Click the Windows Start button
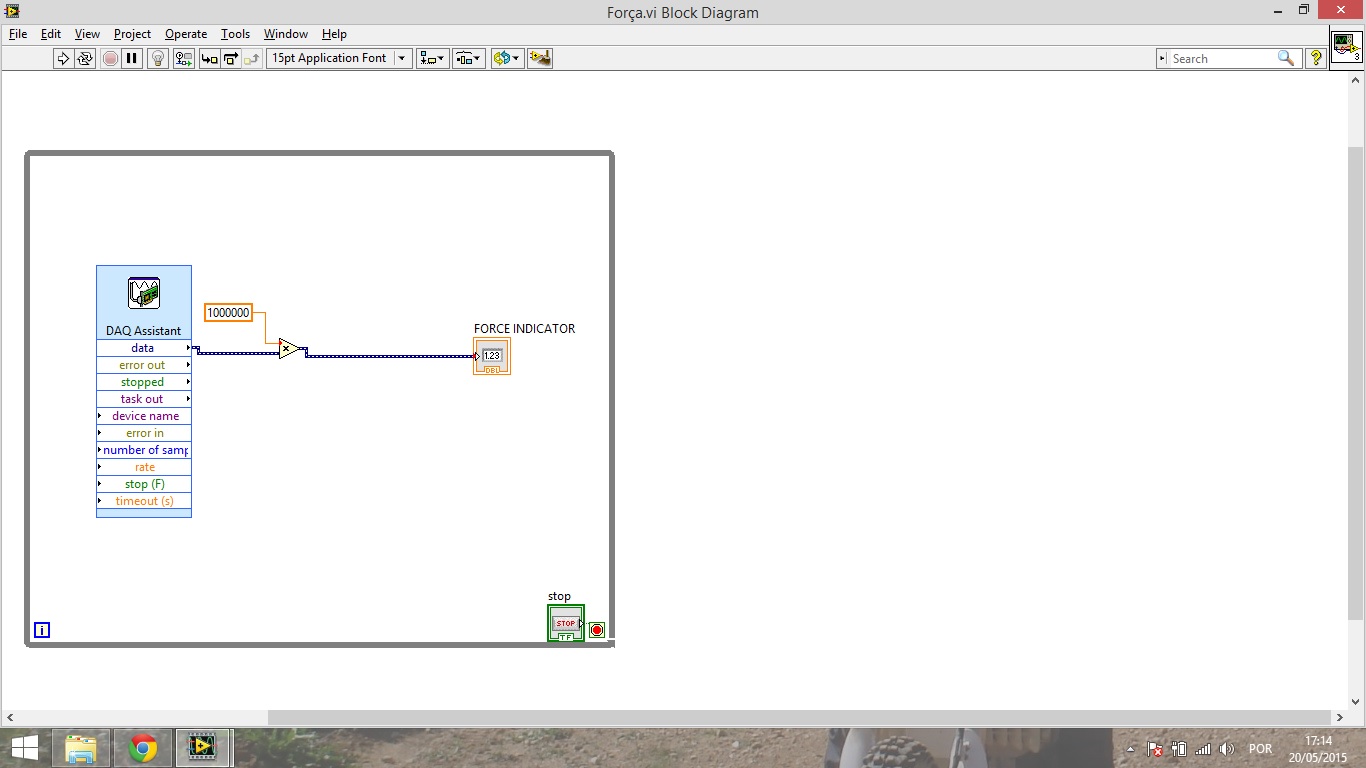Screen dimensions: 1366x768 pyautogui.click(x=25, y=748)
